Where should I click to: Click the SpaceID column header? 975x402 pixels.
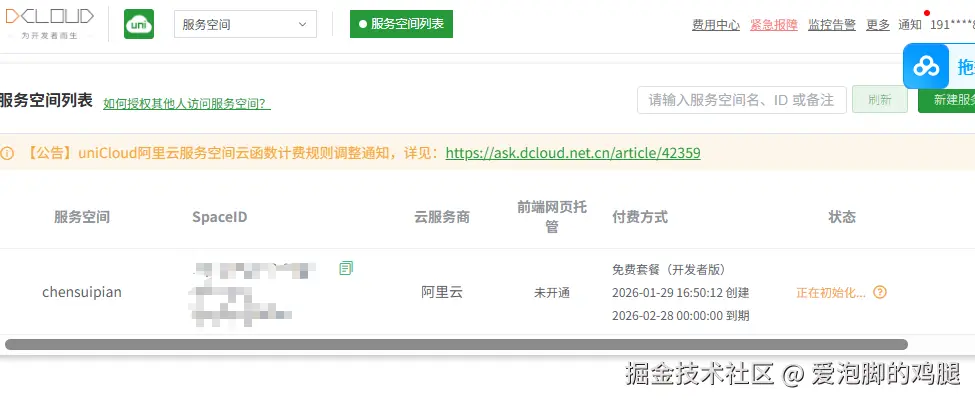point(219,217)
